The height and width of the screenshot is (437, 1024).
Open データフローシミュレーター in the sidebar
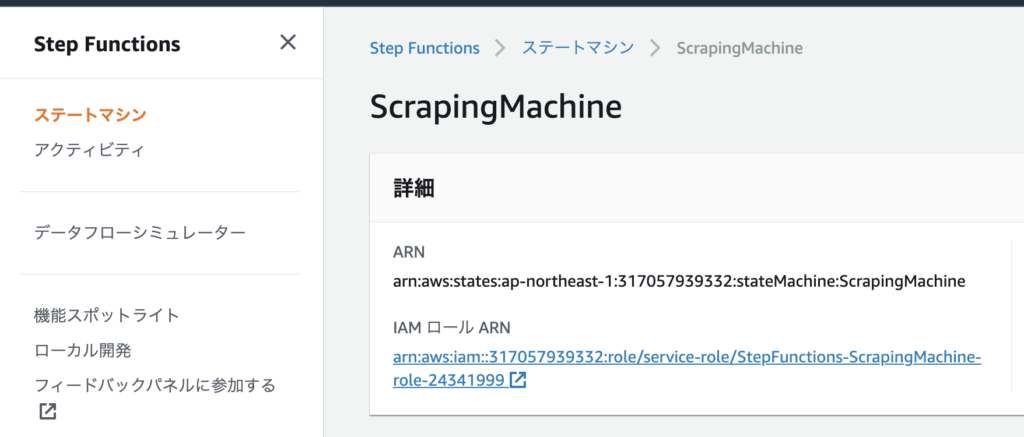click(140, 233)
